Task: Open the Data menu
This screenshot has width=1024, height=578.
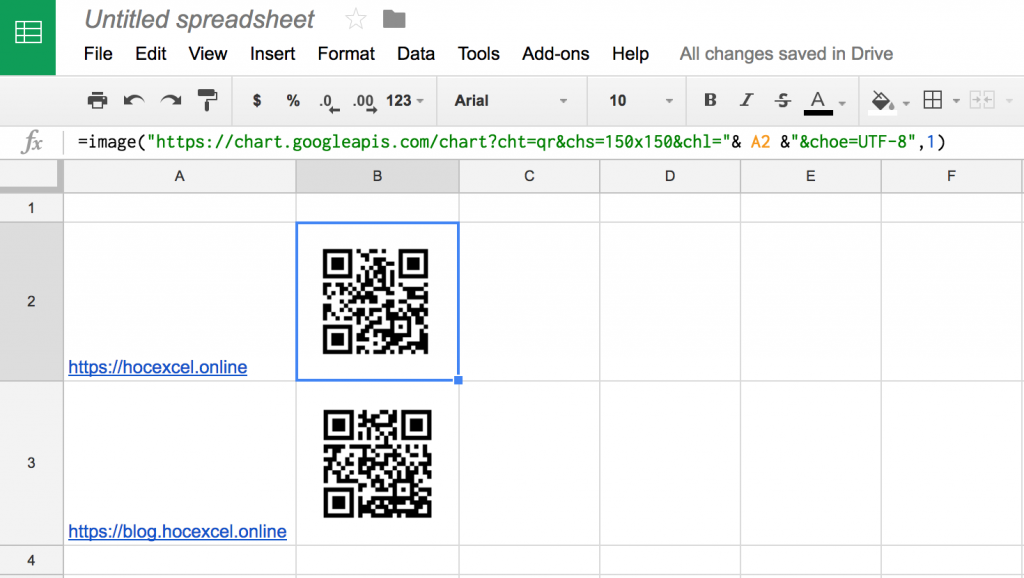Action: point(416,54)
